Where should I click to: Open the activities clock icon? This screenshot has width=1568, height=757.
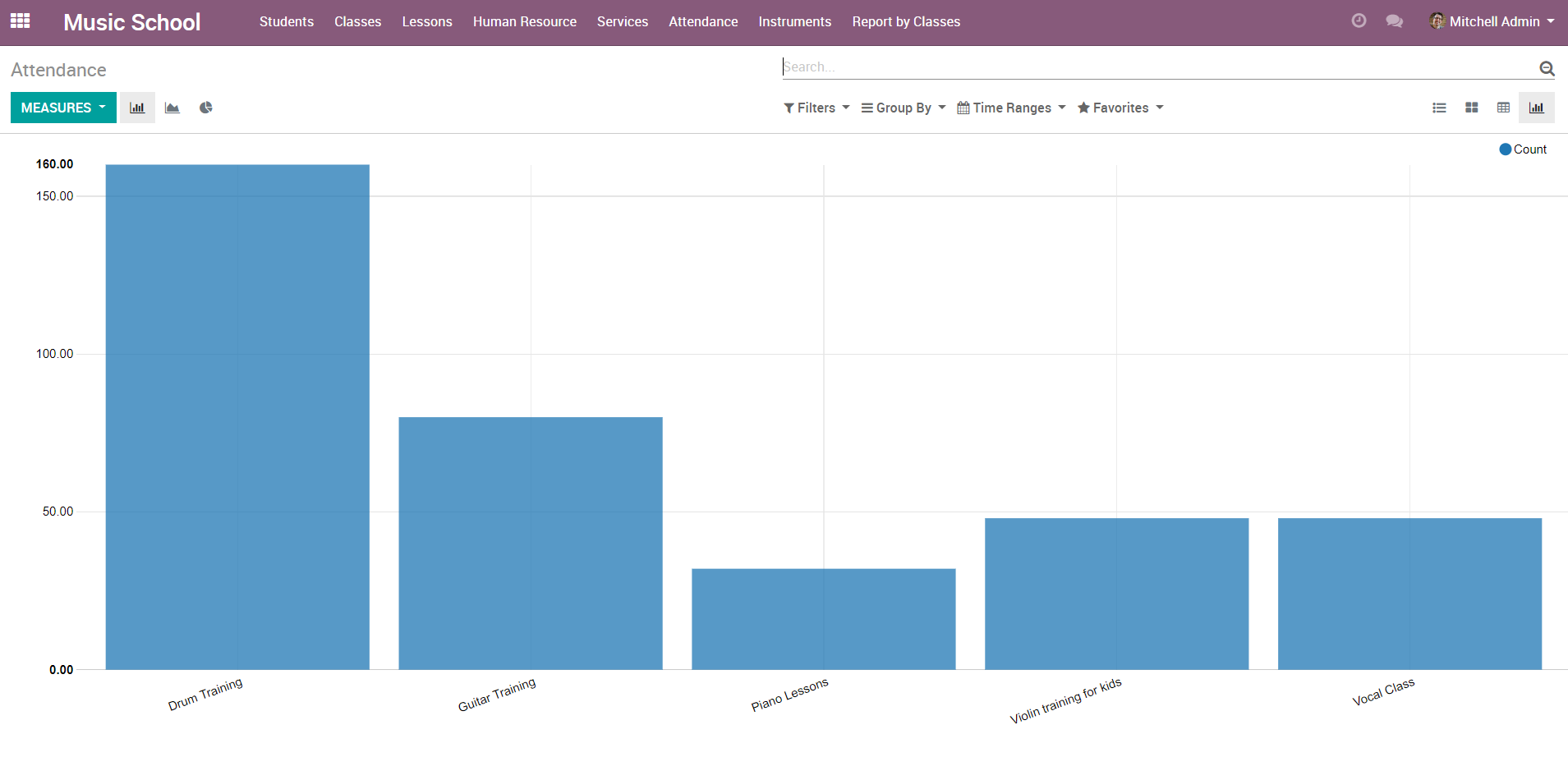click(1359, 21)
